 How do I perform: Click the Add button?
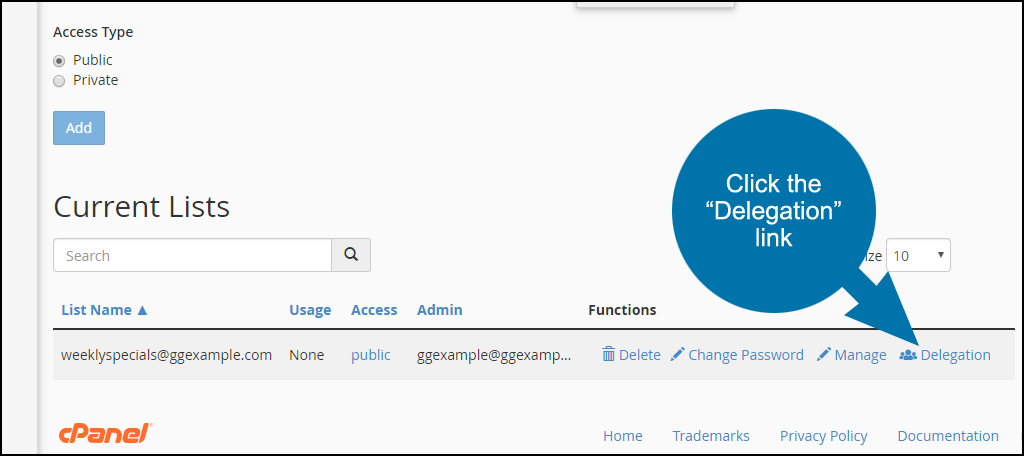tap(79, 128)
